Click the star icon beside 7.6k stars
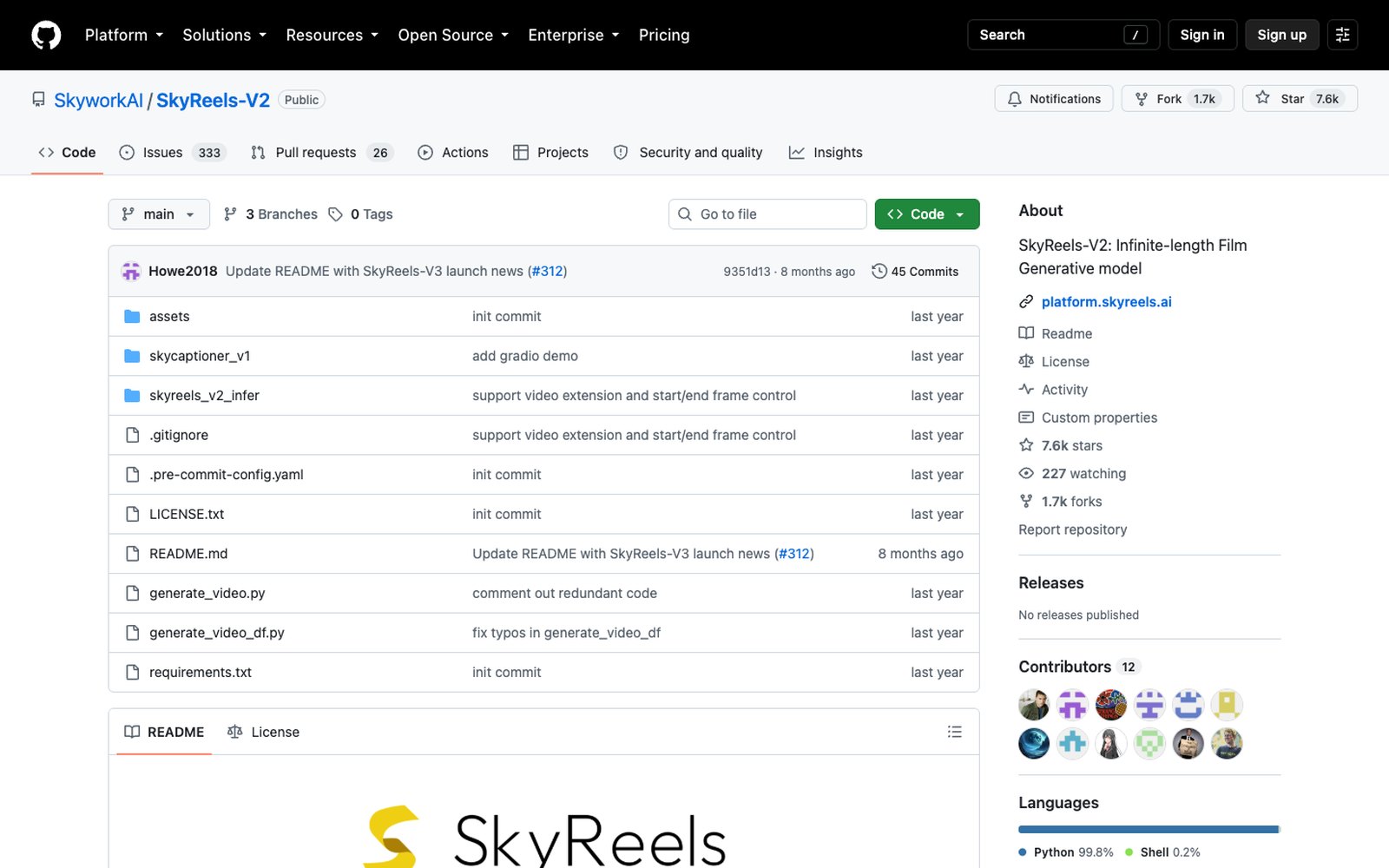The image size is (1389, 868). pos(1026,445)
